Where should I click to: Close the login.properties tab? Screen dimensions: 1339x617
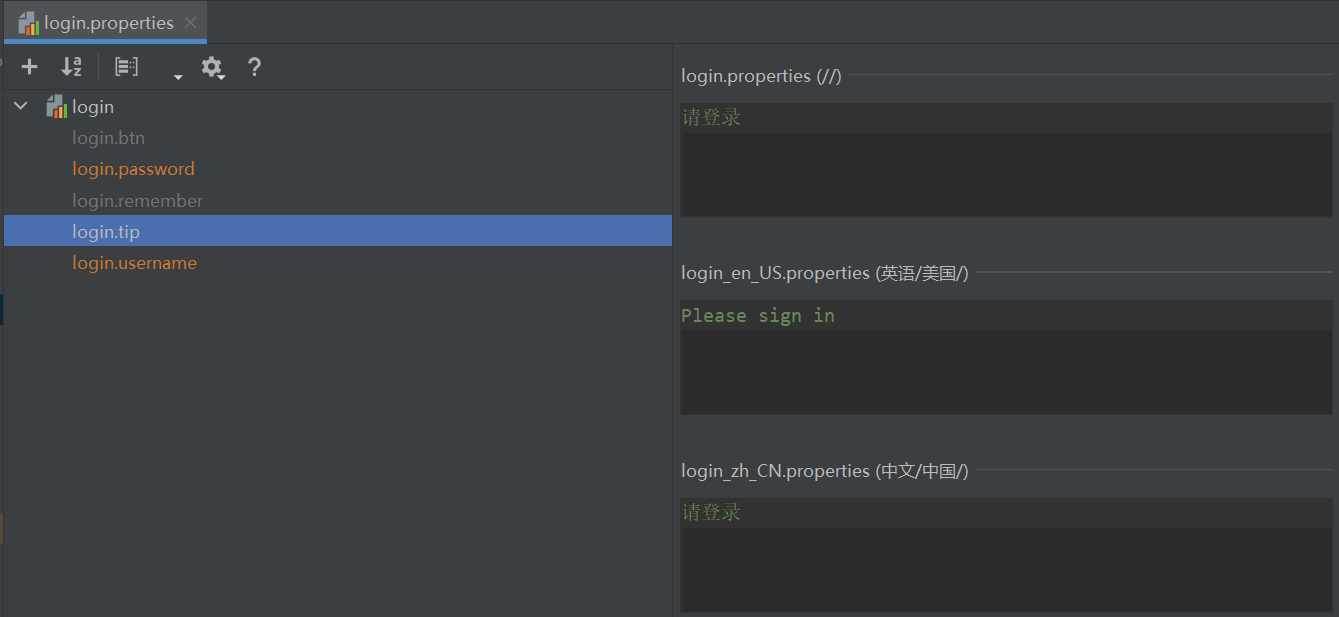tap(191, 23)
